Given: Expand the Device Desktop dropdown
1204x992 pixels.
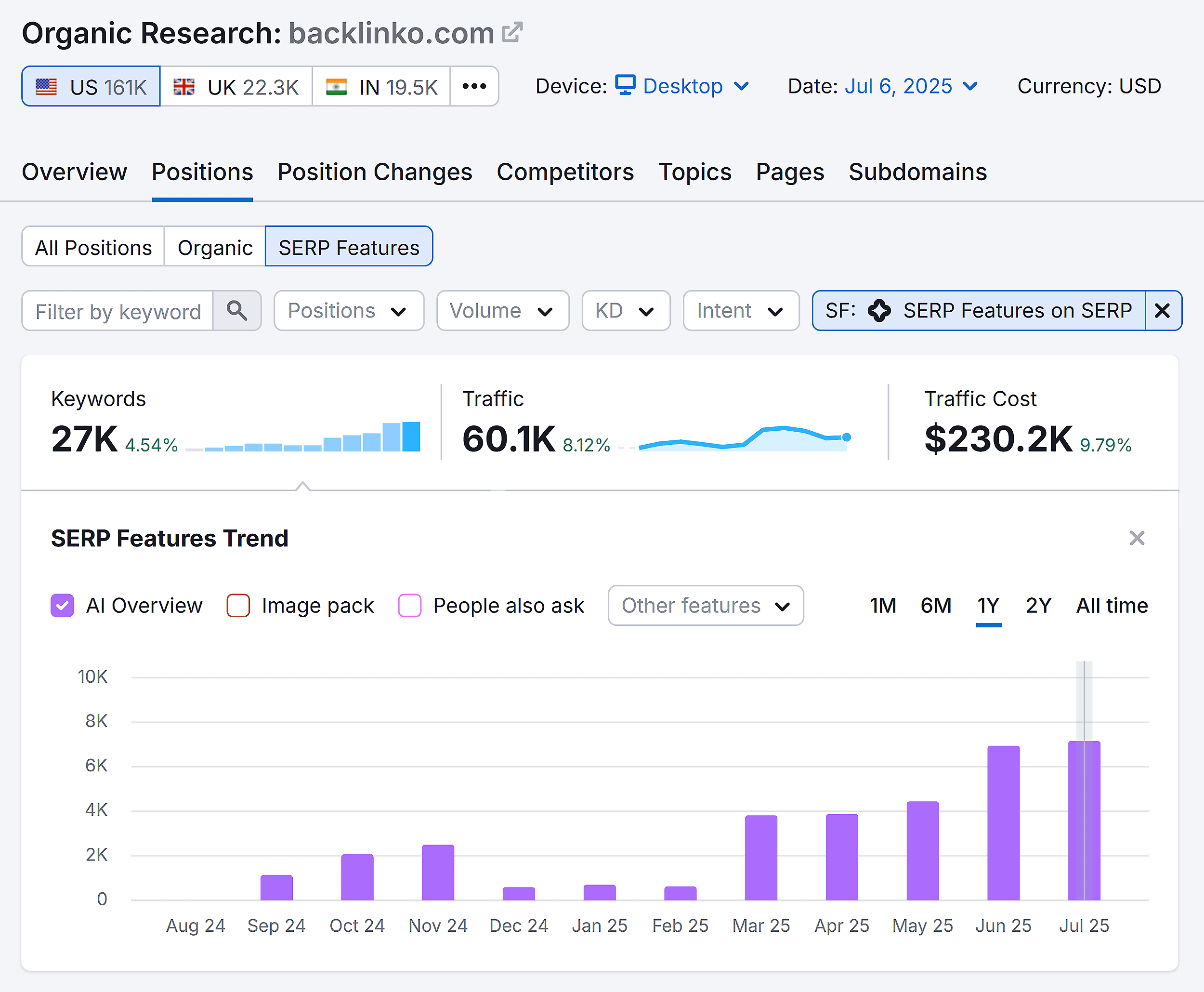Looking at the screenshot, I should [x=682, y=86].
